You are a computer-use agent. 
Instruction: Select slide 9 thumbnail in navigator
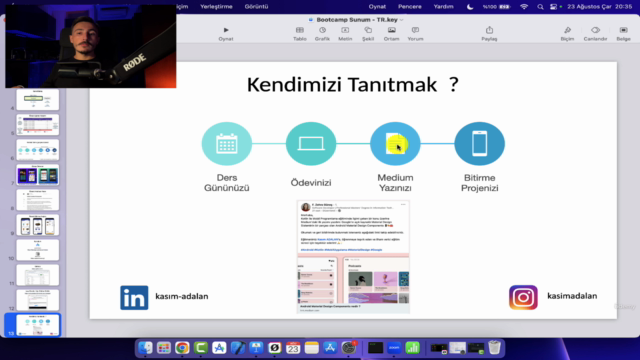point(38,225)
